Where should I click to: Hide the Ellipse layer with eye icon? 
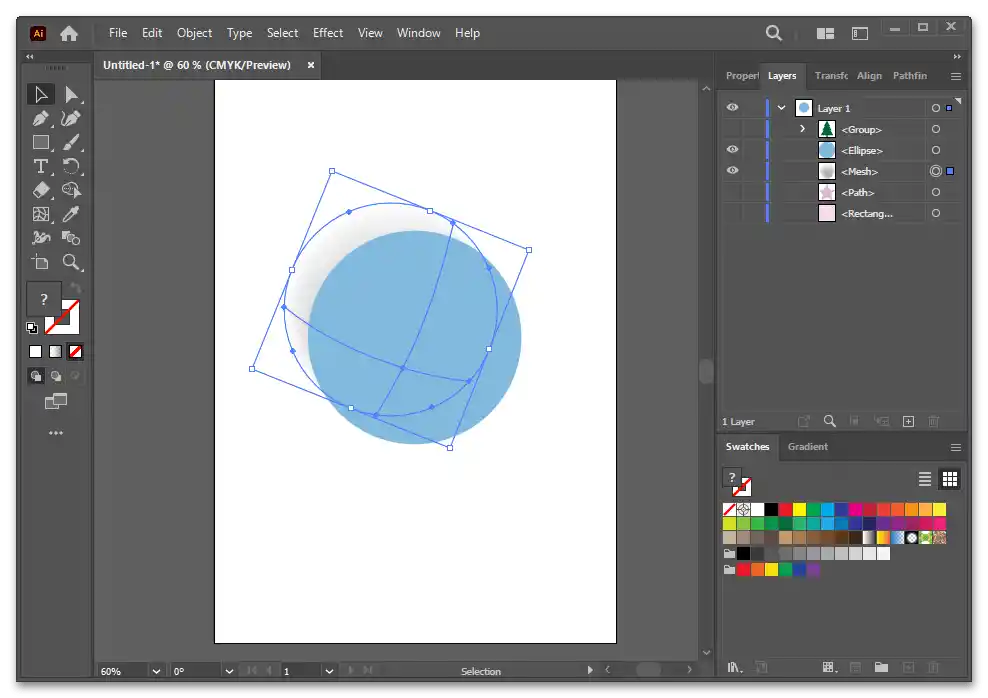point(732,150)
